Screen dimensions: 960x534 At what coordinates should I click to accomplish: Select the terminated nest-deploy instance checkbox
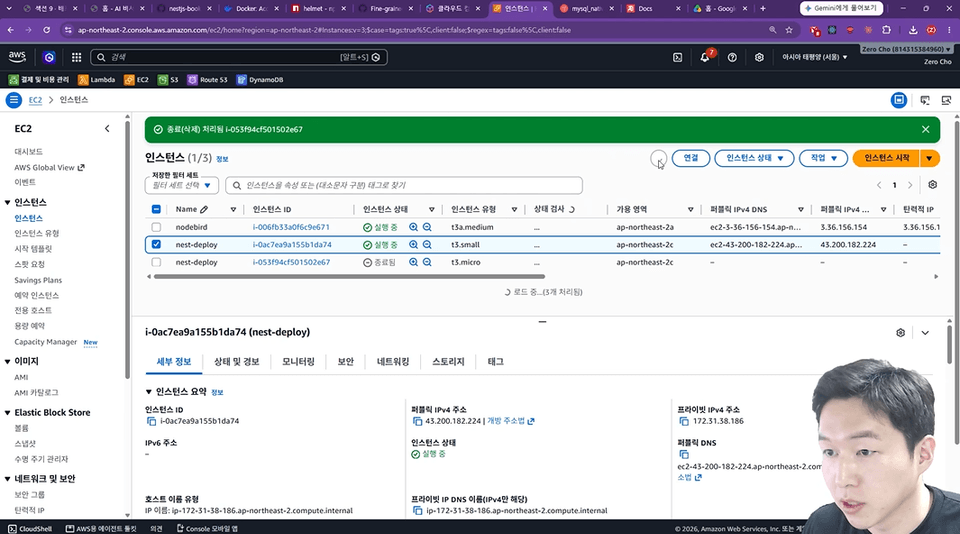(156, 262)
